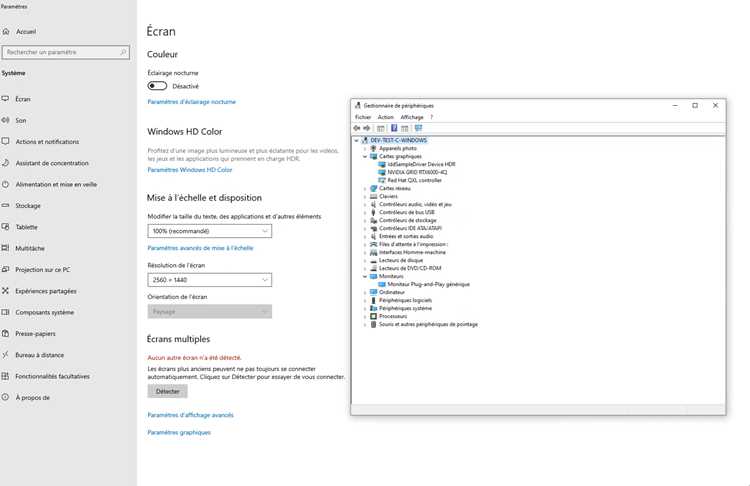Open Paramètres d'éclairage nocturne link

coord(191,102)
